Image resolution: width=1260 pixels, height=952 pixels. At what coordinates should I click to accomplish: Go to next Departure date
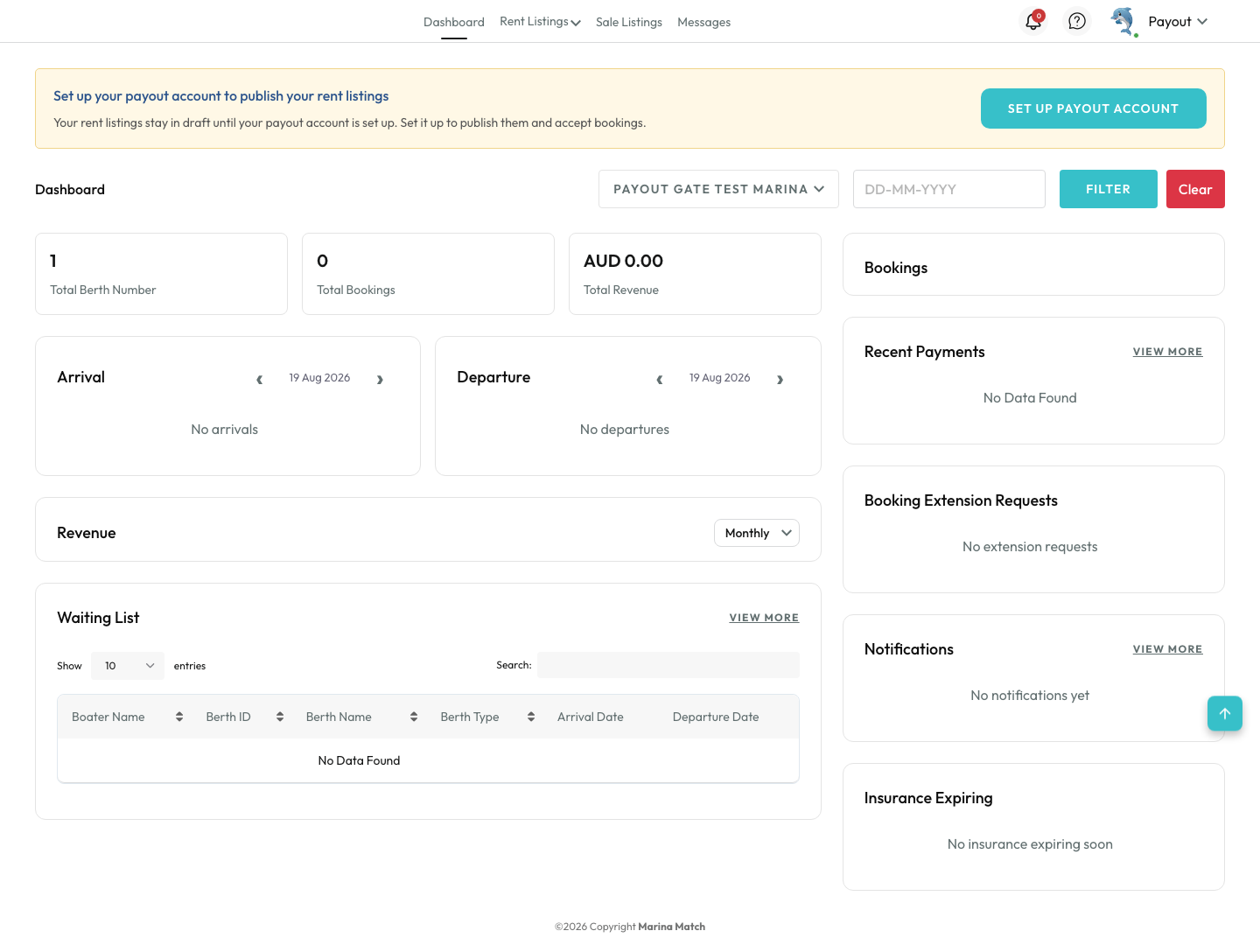point(780,379)
